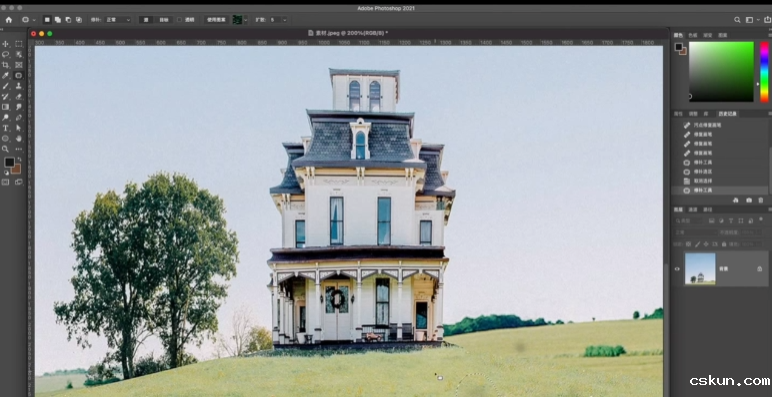Click the background layer lock icon

coord(760,269)
